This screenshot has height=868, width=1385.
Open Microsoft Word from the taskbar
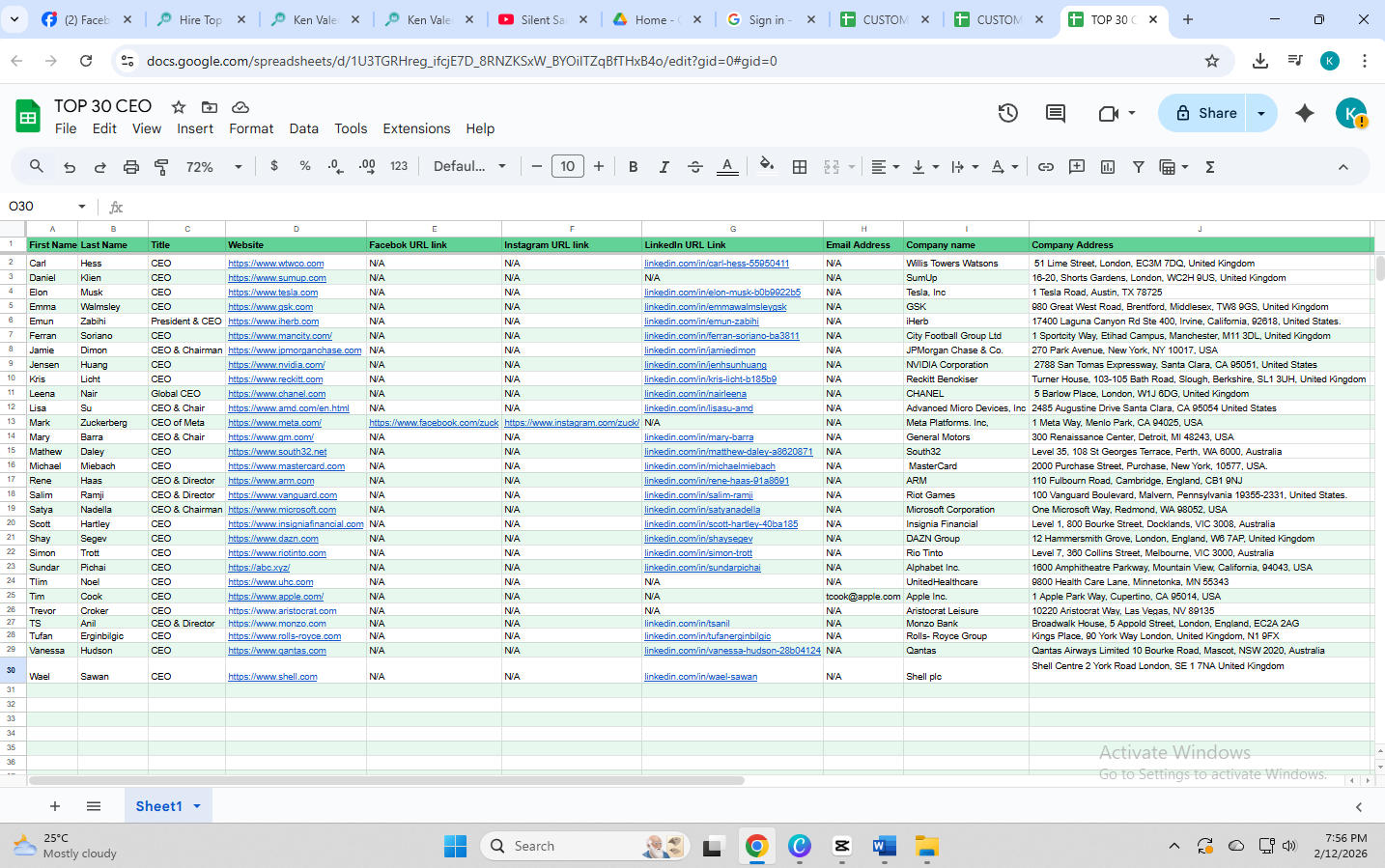tap(884, 846)
